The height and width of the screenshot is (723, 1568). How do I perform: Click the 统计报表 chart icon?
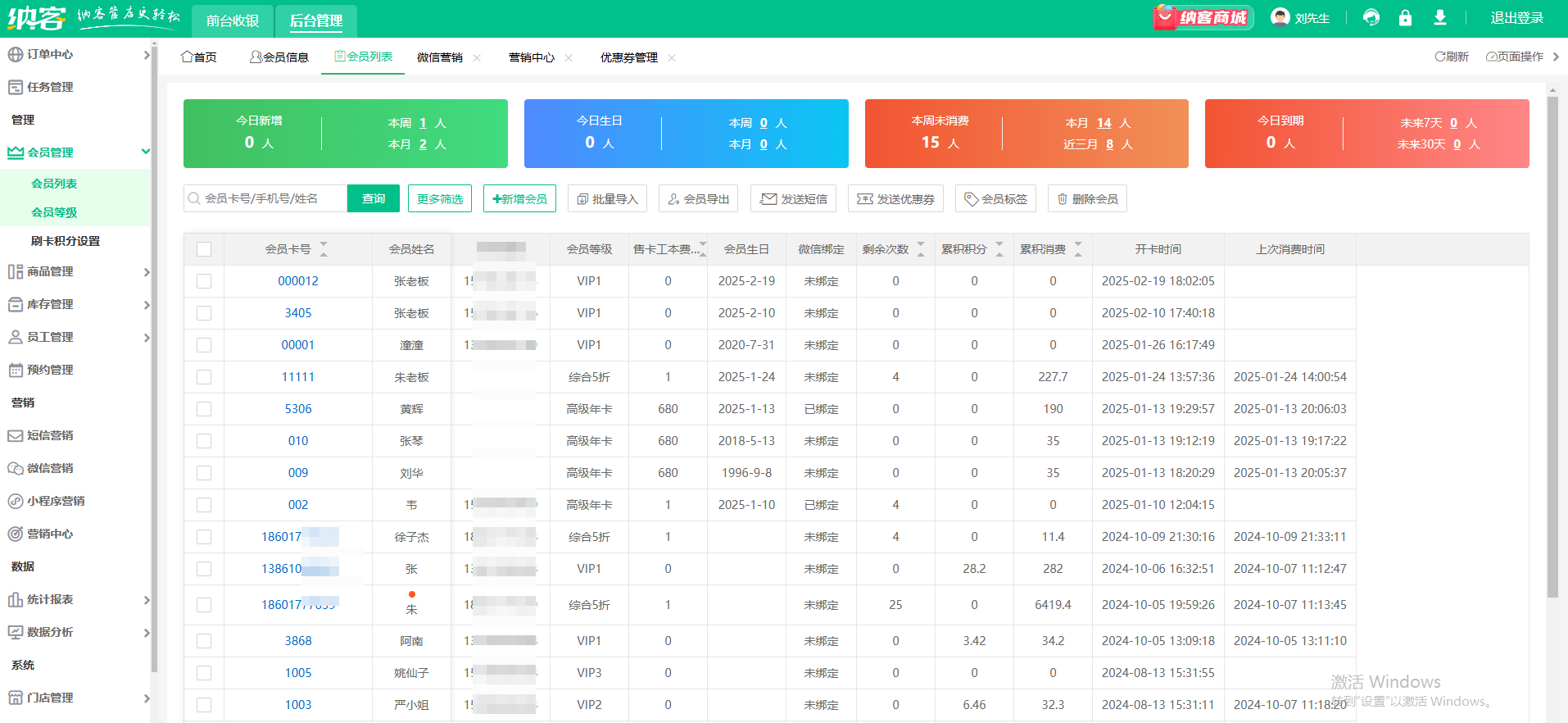click(x=15, y=599)
